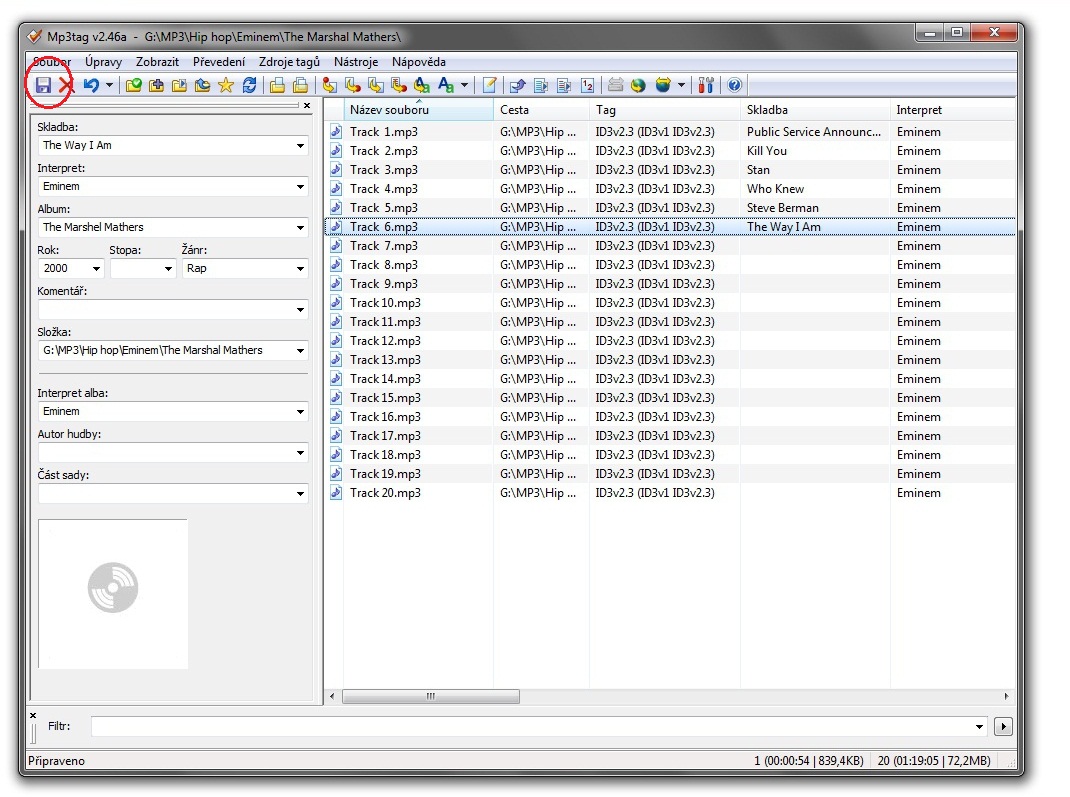Viewport: 1070px width, 797px height.
Task: Click the file list scroll left arrow
Action: [332, 696]
